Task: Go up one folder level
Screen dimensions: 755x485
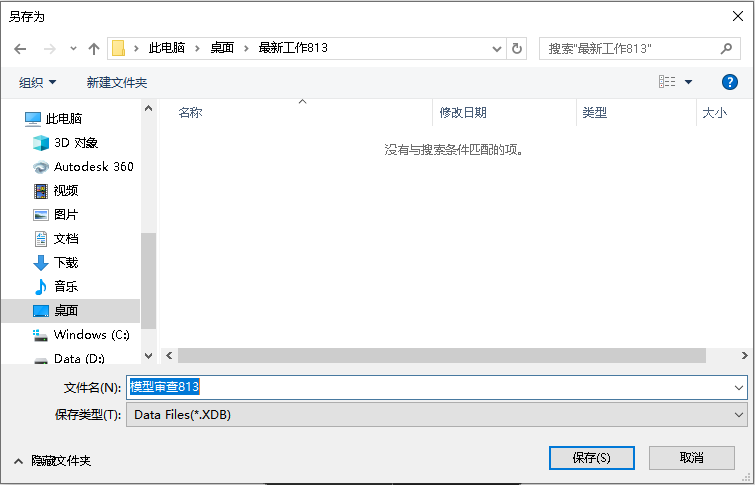Action: pyautogui.click(x=94, y=49)
